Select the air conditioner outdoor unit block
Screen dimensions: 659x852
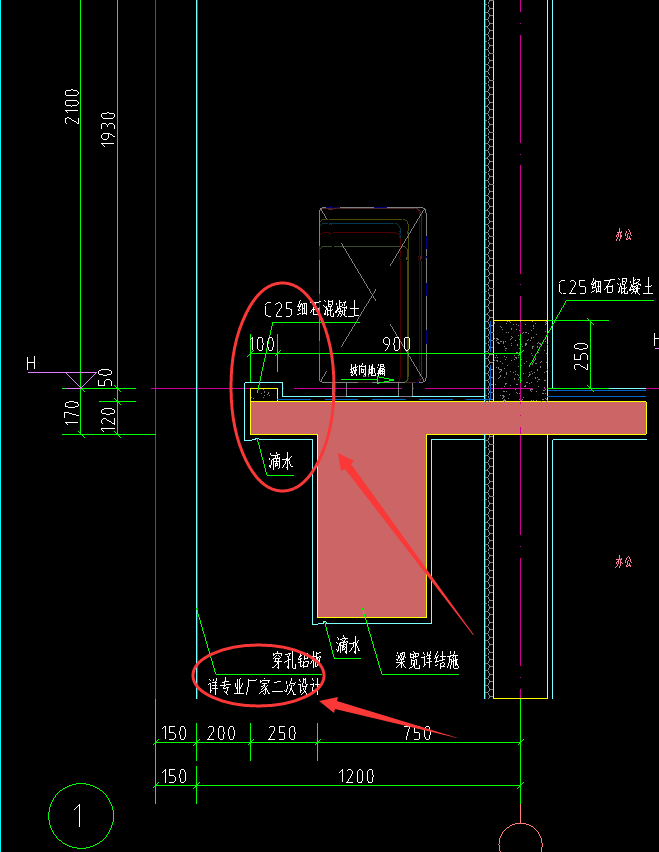pos(373,295)
